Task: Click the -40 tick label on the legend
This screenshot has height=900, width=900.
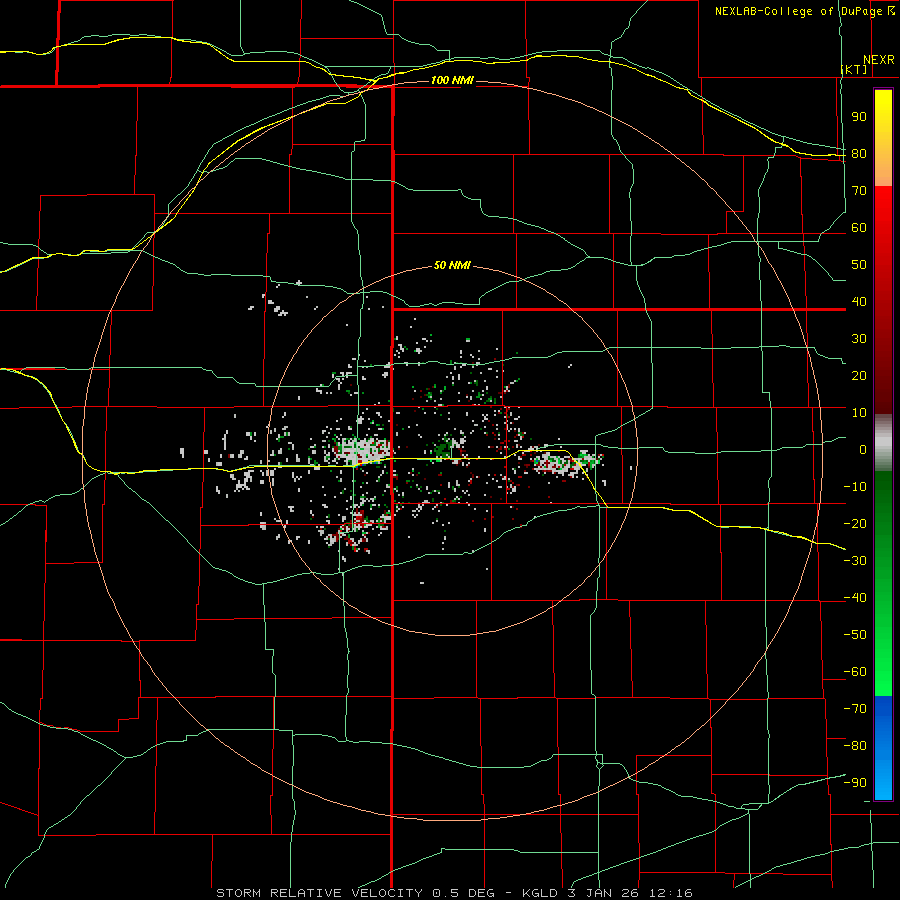Action: (x=855, y=598)
